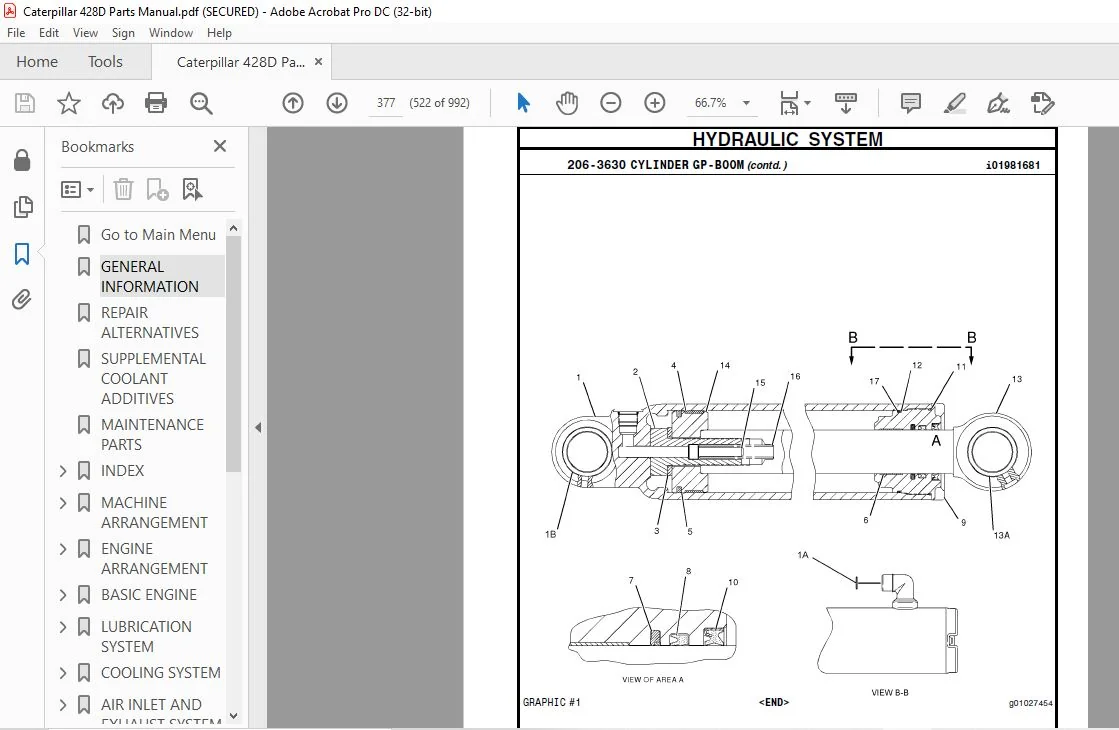Open the attachments paperclip panel
Image resolution: width=1119 pixels, height=730 pixels.
click(22, 299)
